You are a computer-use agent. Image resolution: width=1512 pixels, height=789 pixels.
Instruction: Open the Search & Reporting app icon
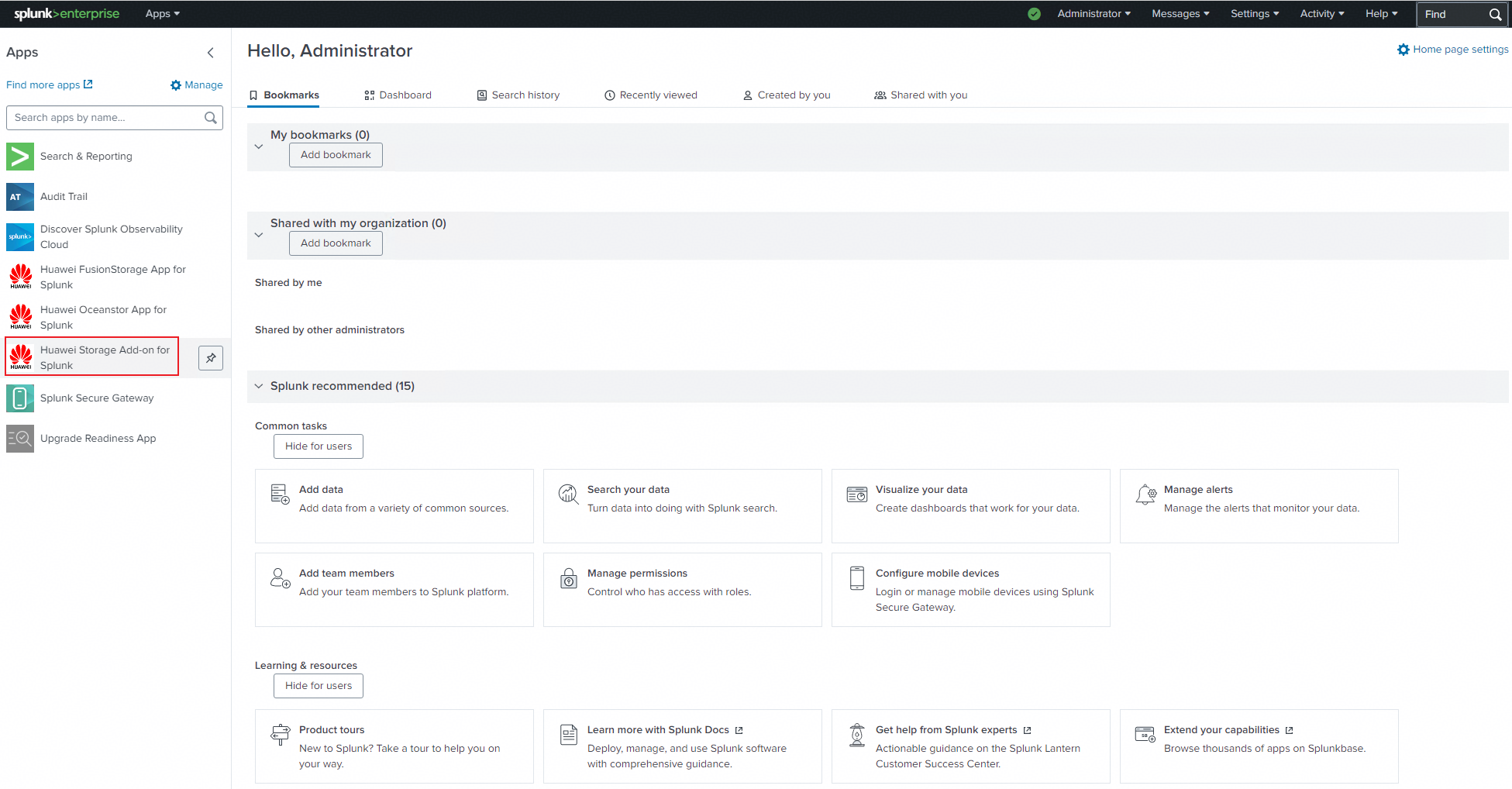(x=20, y=157)
